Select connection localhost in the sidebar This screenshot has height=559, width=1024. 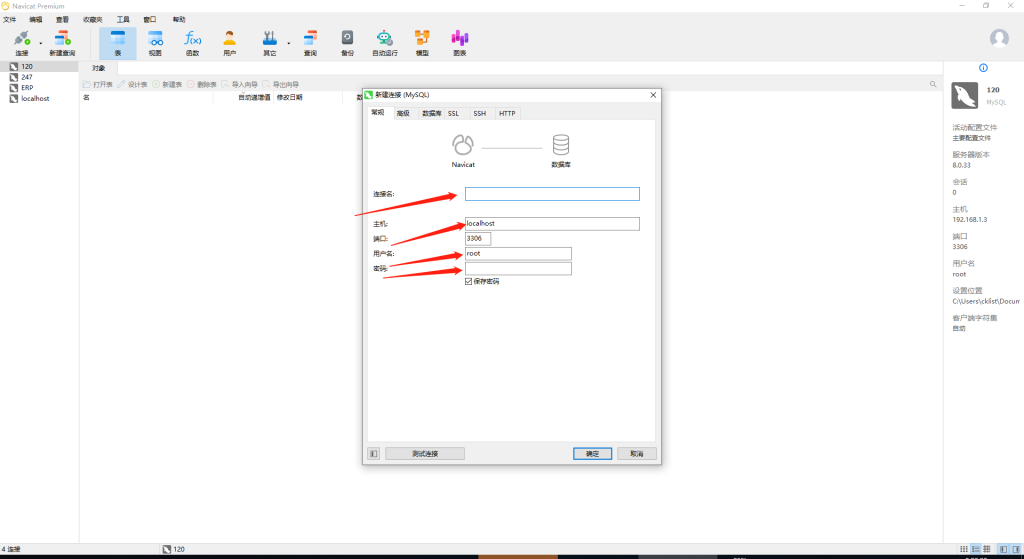(39, 99)
